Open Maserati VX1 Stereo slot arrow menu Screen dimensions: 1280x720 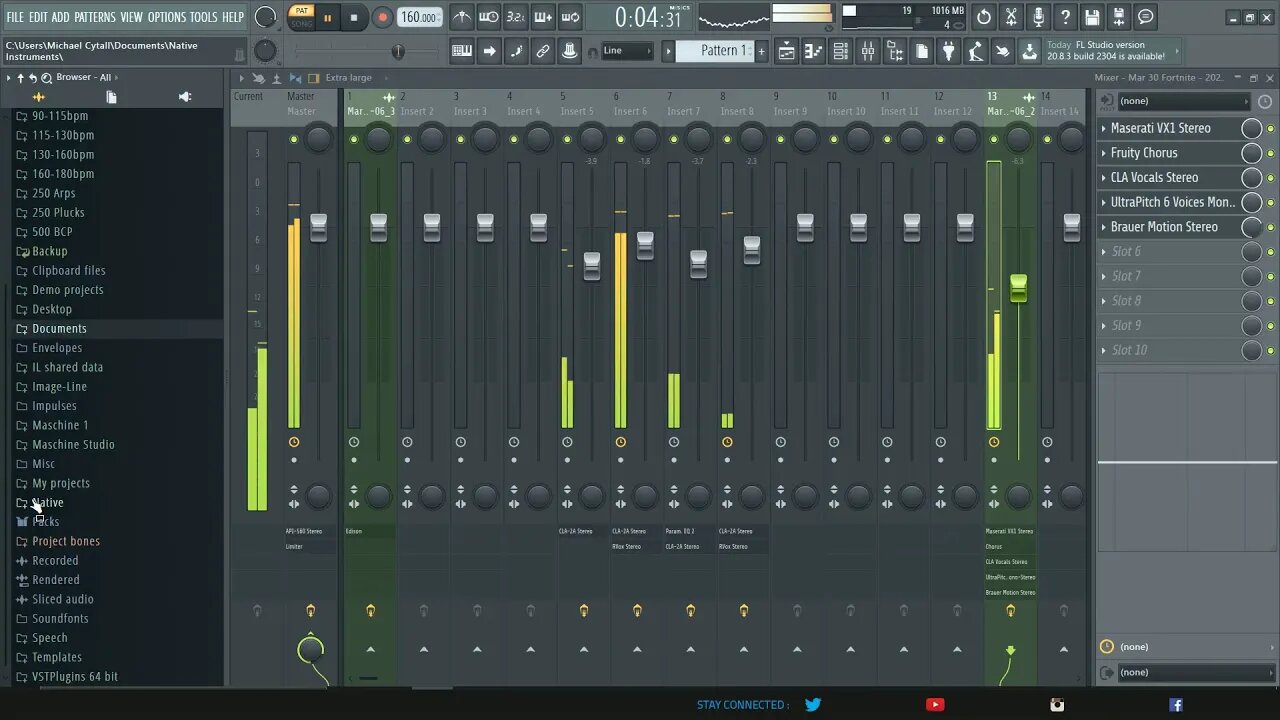[x=1104, y=128]
